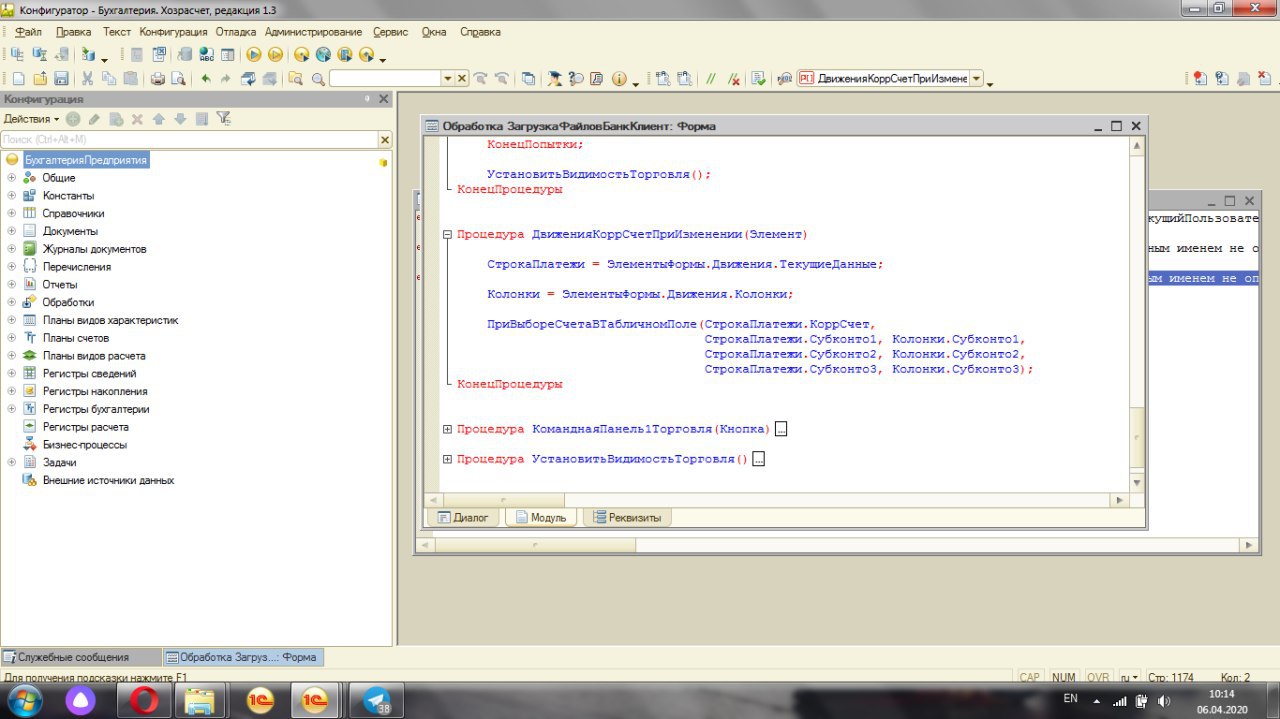Click the Open file folder icon
Image resolution: width=1280 pixels, height=719 pixels.
click(40, 78)
